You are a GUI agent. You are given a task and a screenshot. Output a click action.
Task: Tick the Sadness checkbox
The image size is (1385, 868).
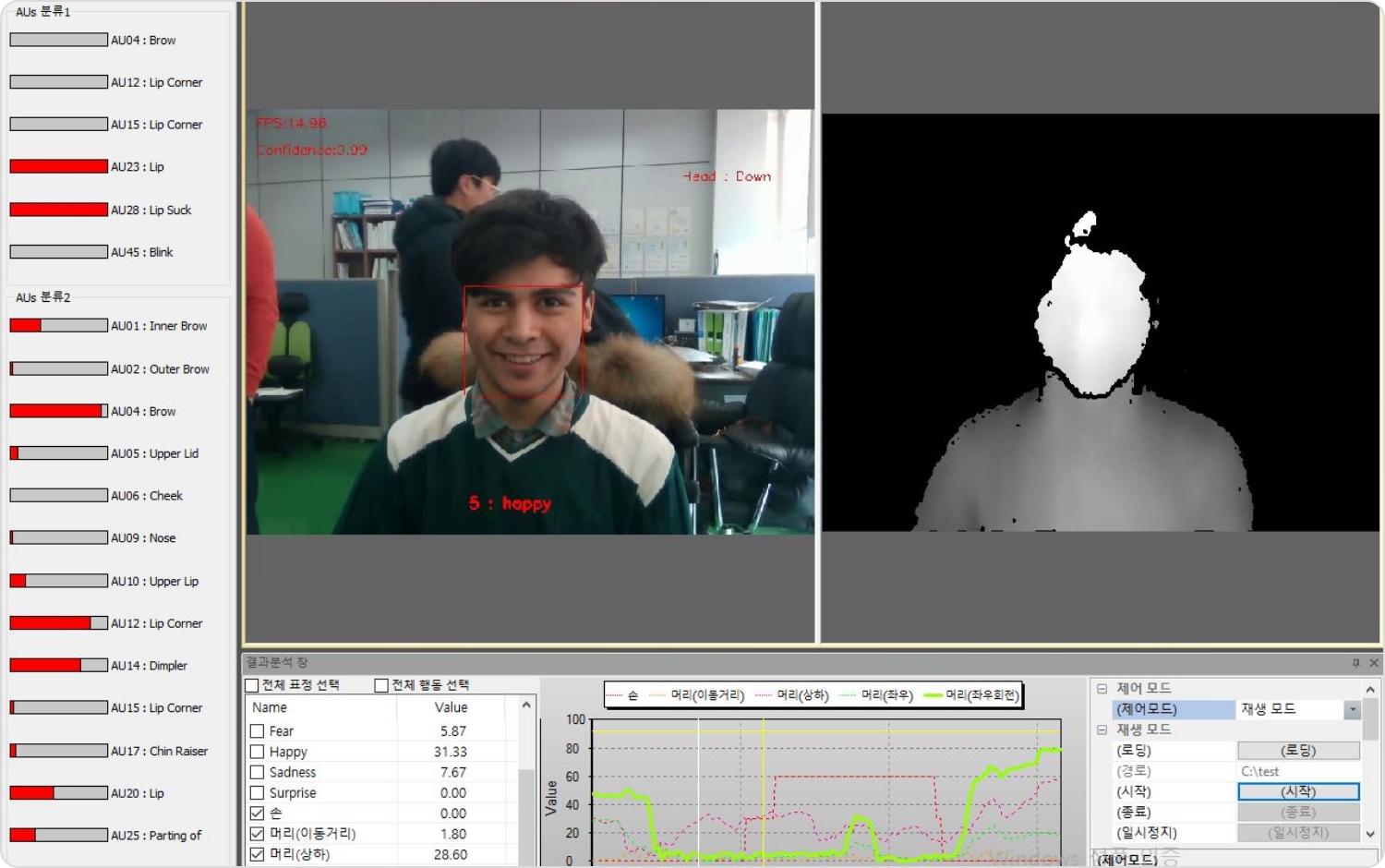pyautogui.click(x=257, y=772)
